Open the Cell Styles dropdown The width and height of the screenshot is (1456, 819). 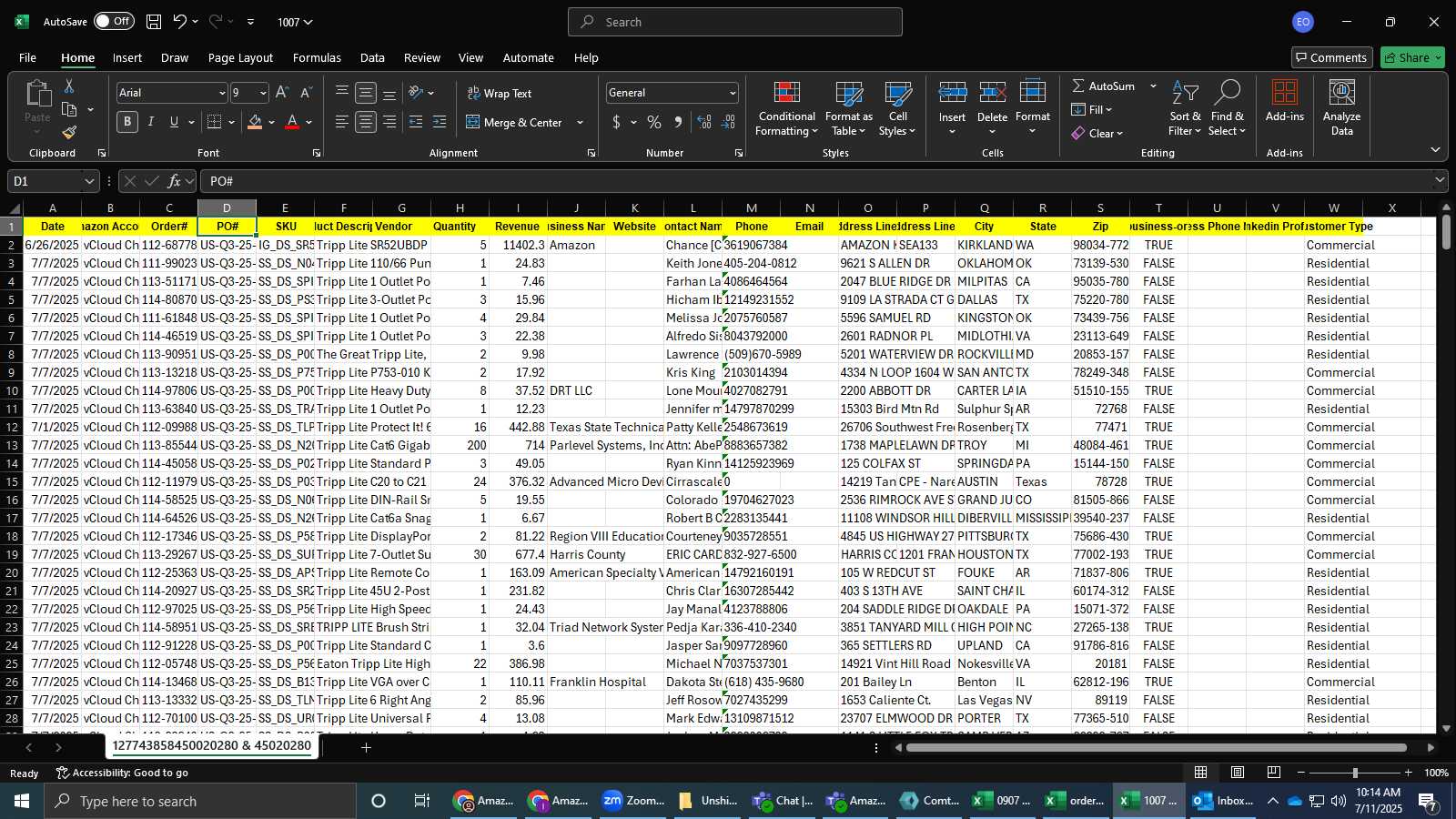tap(897, 108)
